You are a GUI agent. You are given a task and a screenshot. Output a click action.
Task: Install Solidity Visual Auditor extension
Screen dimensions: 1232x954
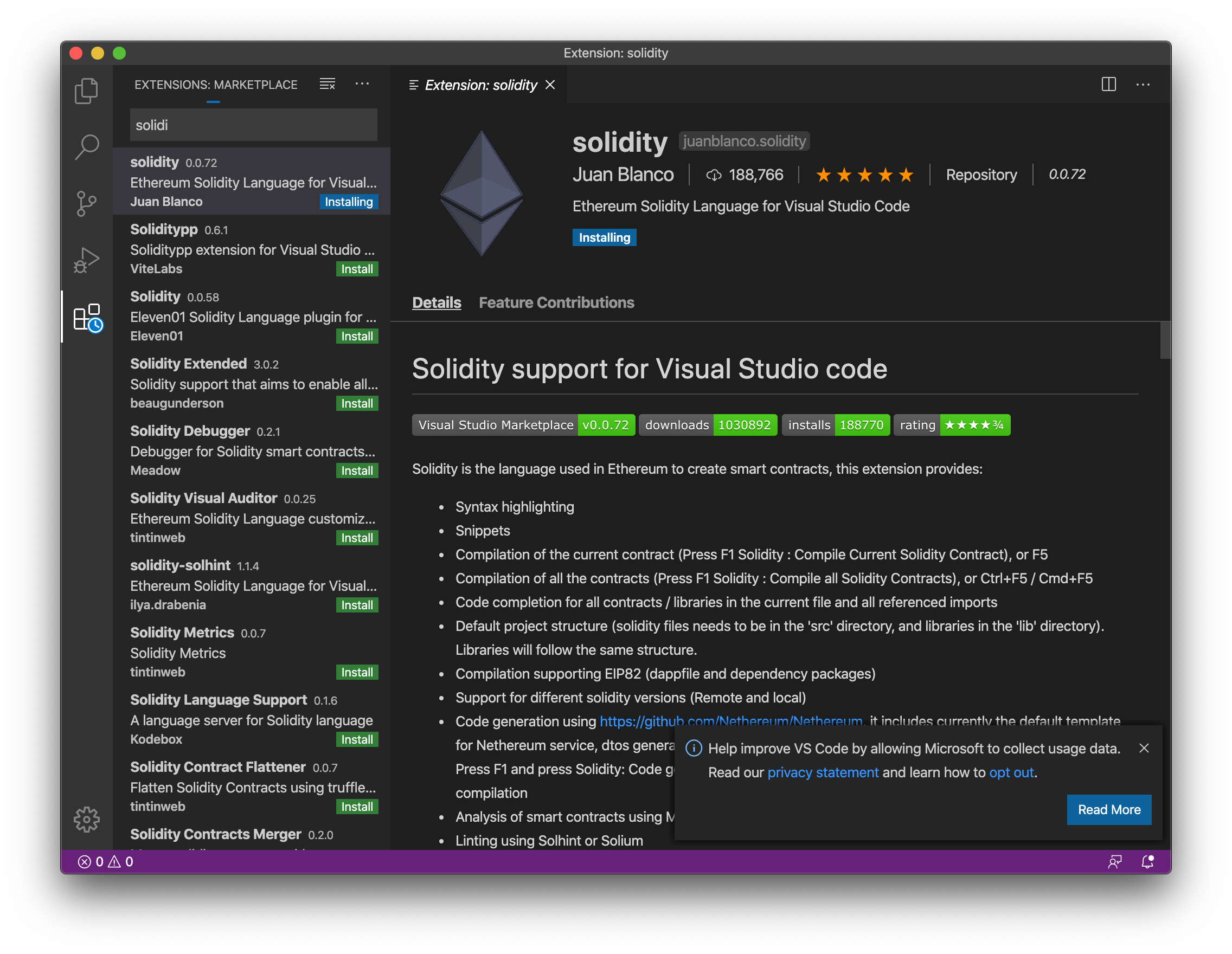tap(357, 537)
